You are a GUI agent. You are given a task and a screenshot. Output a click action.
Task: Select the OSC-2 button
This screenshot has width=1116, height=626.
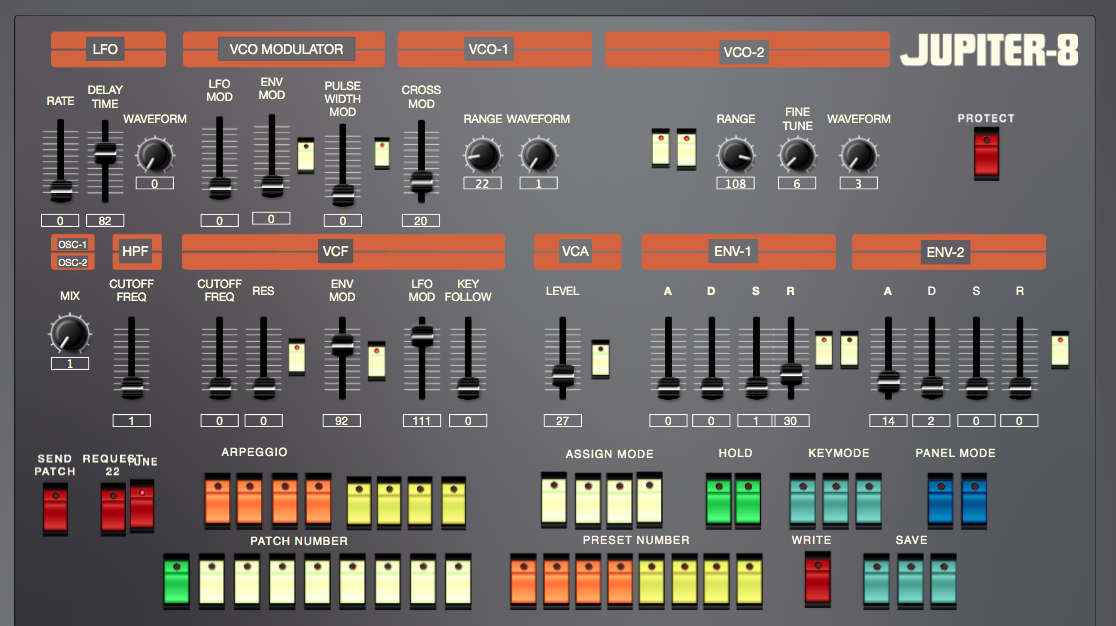pyautogui.click(x=73, y=262)
